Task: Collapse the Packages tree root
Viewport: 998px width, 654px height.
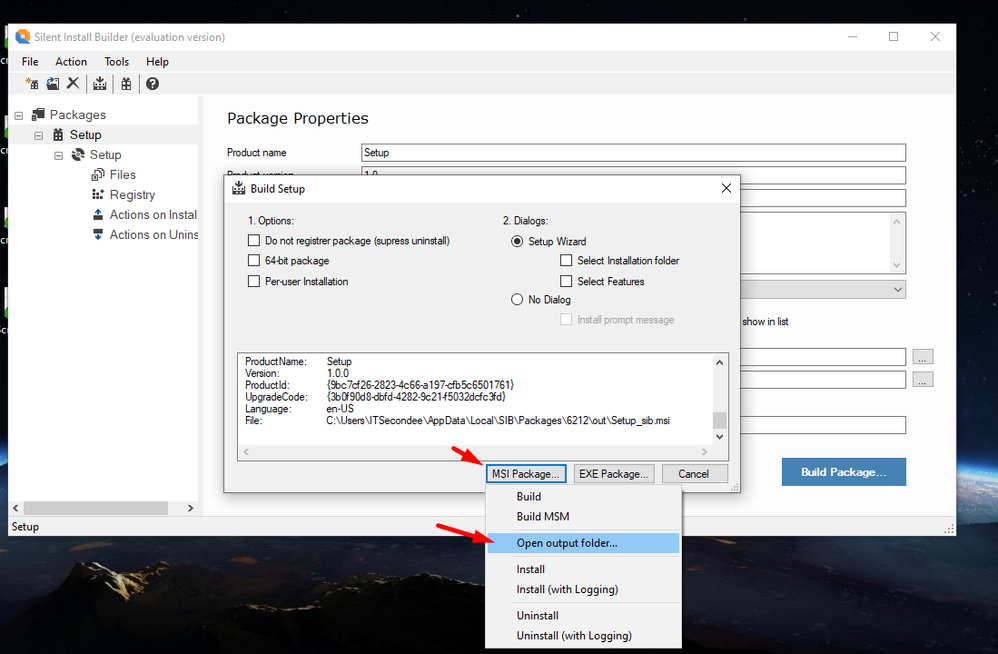Action: click(x=18, y=115)
